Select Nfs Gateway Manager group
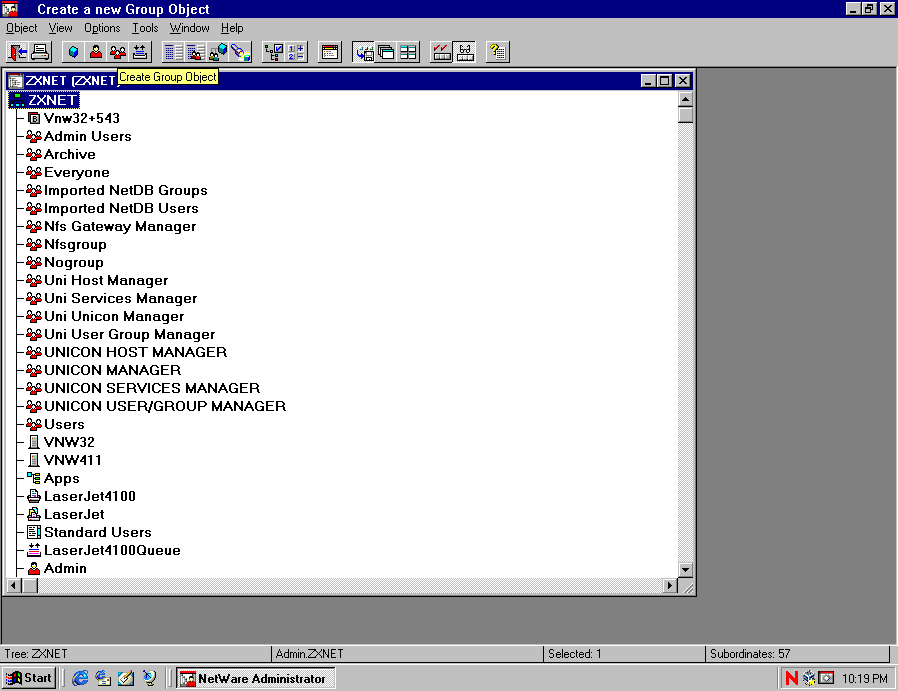 click(x=111, y=227)
